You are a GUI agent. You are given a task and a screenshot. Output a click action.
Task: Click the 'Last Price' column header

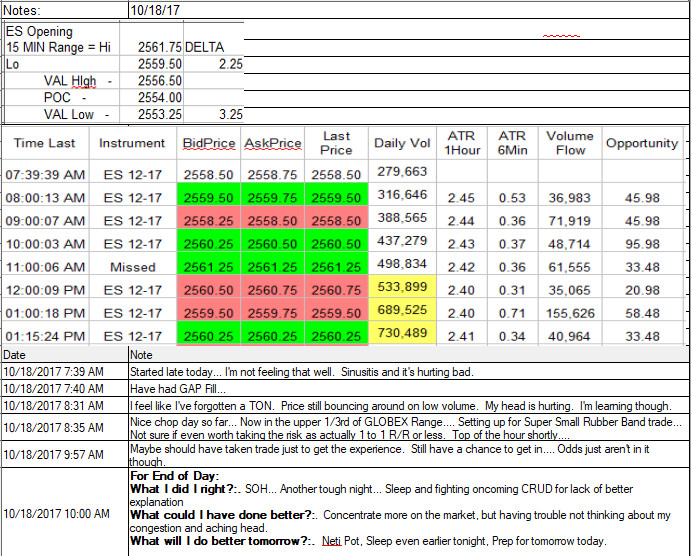pos(336,143)
